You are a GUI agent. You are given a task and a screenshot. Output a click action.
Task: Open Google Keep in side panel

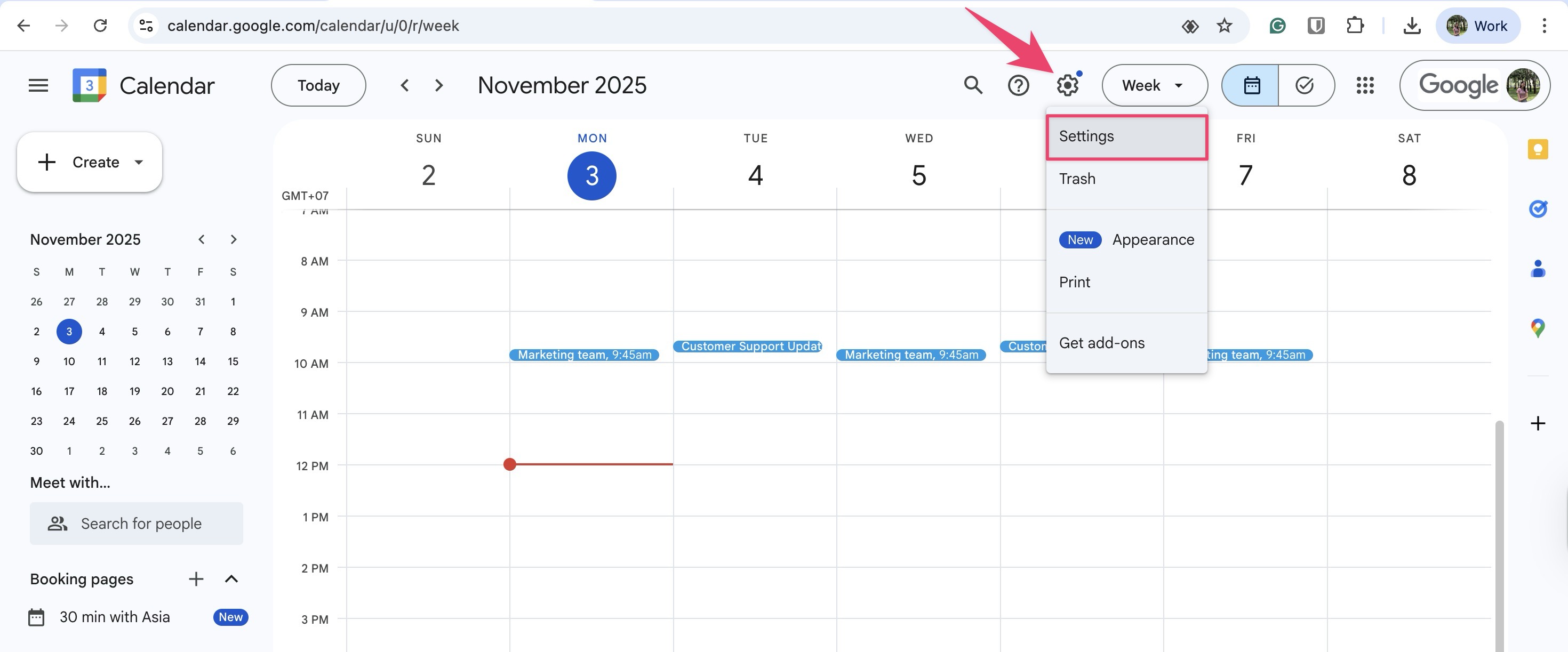click(x=1537, y=149)
